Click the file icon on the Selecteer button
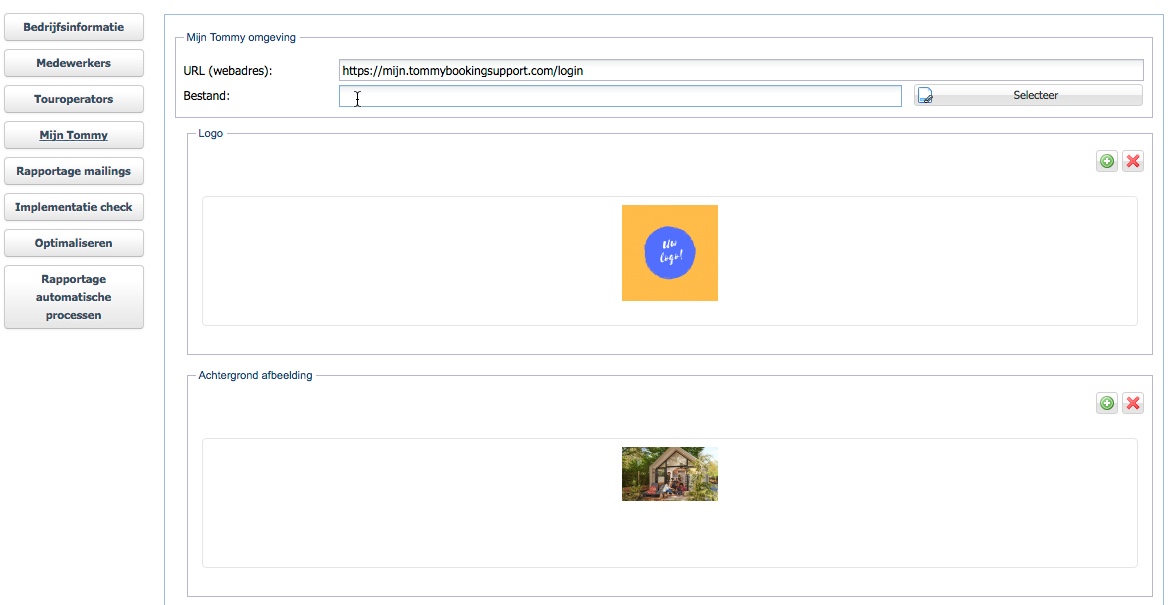Screen dimensions: 1168x605 pos(925,96)
